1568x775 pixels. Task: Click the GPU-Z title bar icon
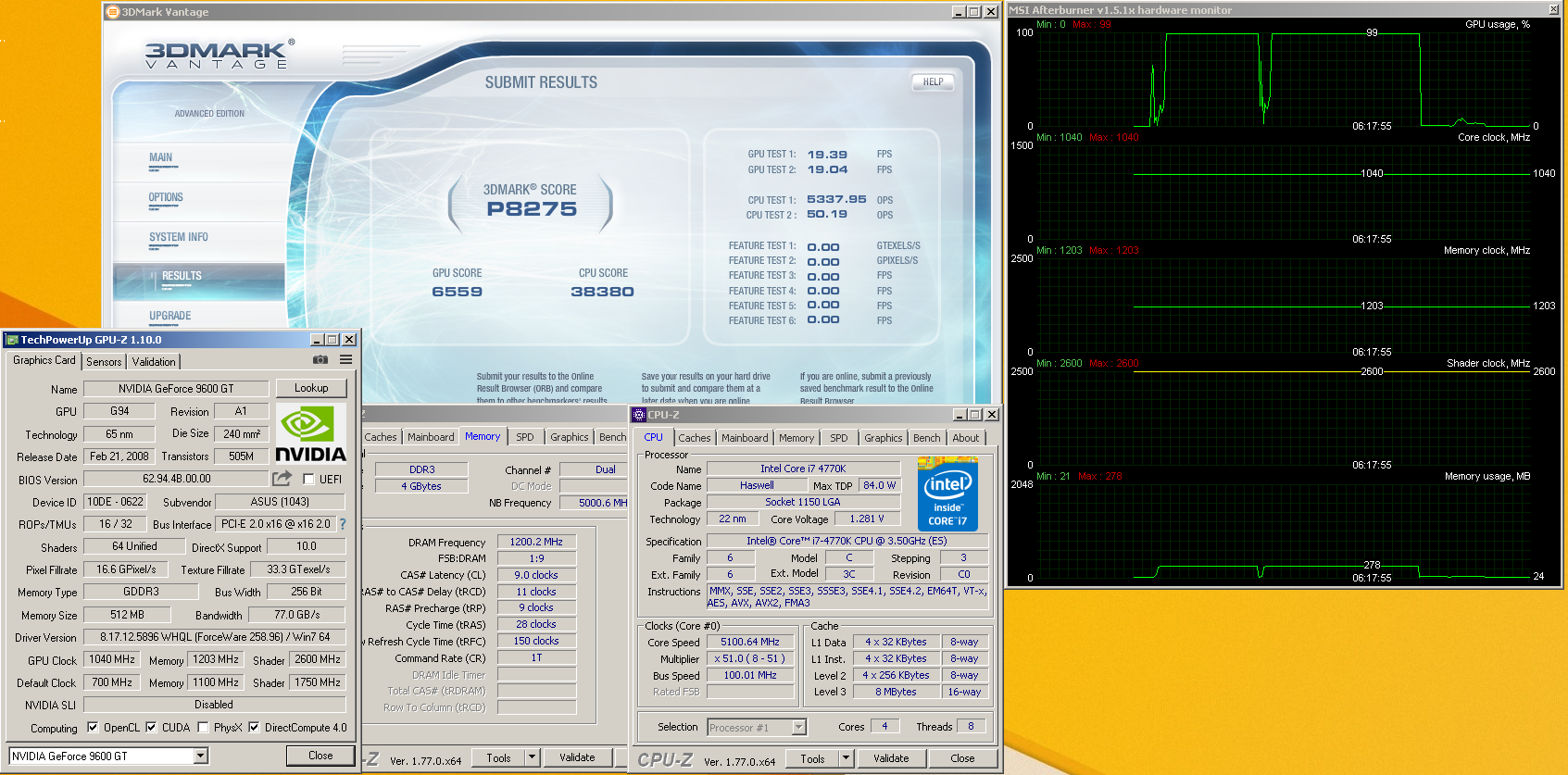point(12,340)
